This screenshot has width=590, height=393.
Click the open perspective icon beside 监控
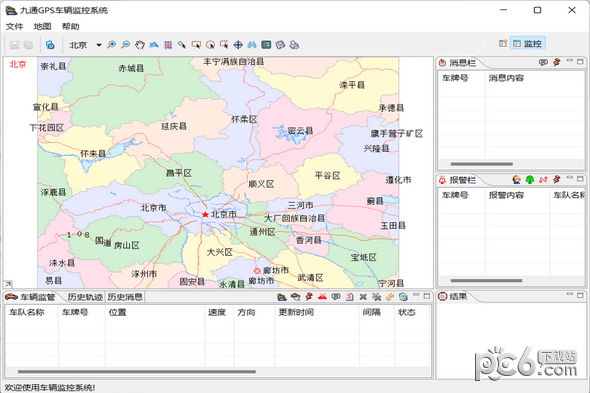[503, 43]
